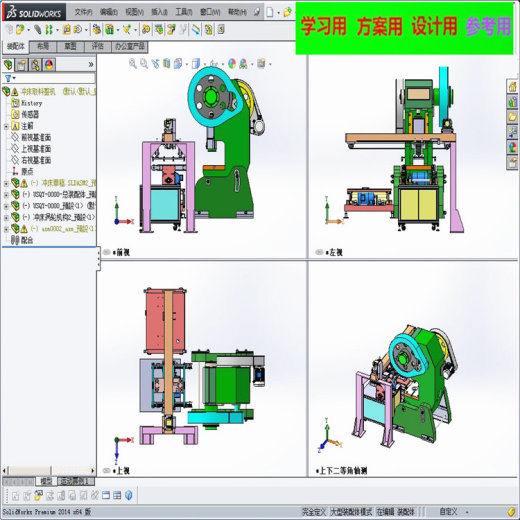This screenshot has height=520, width=520.
Task: Open the 工具 (Tools) menu
Action: 184,12
